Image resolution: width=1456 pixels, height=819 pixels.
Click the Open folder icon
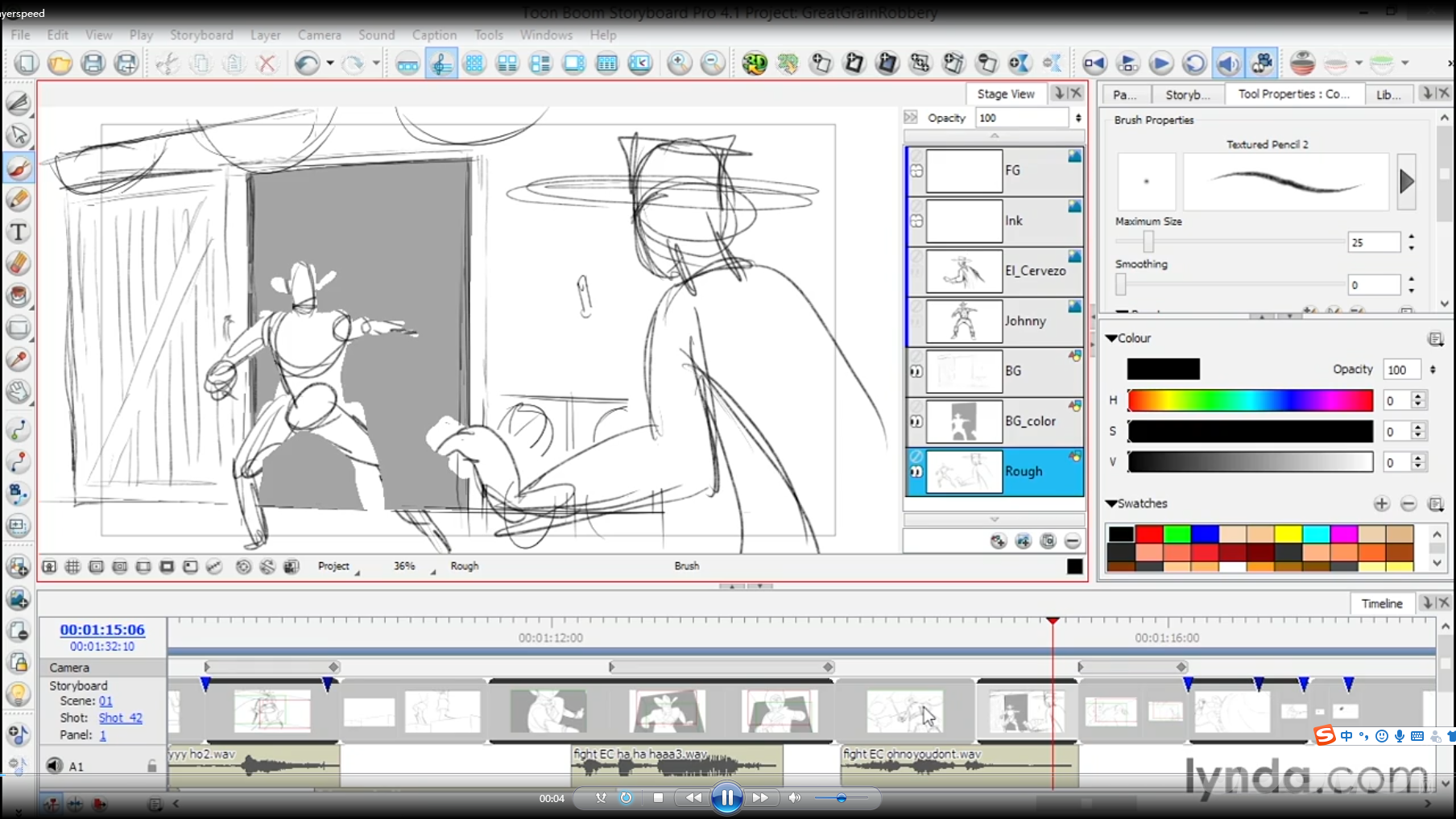pyautogui.click(x=60, y=63)
